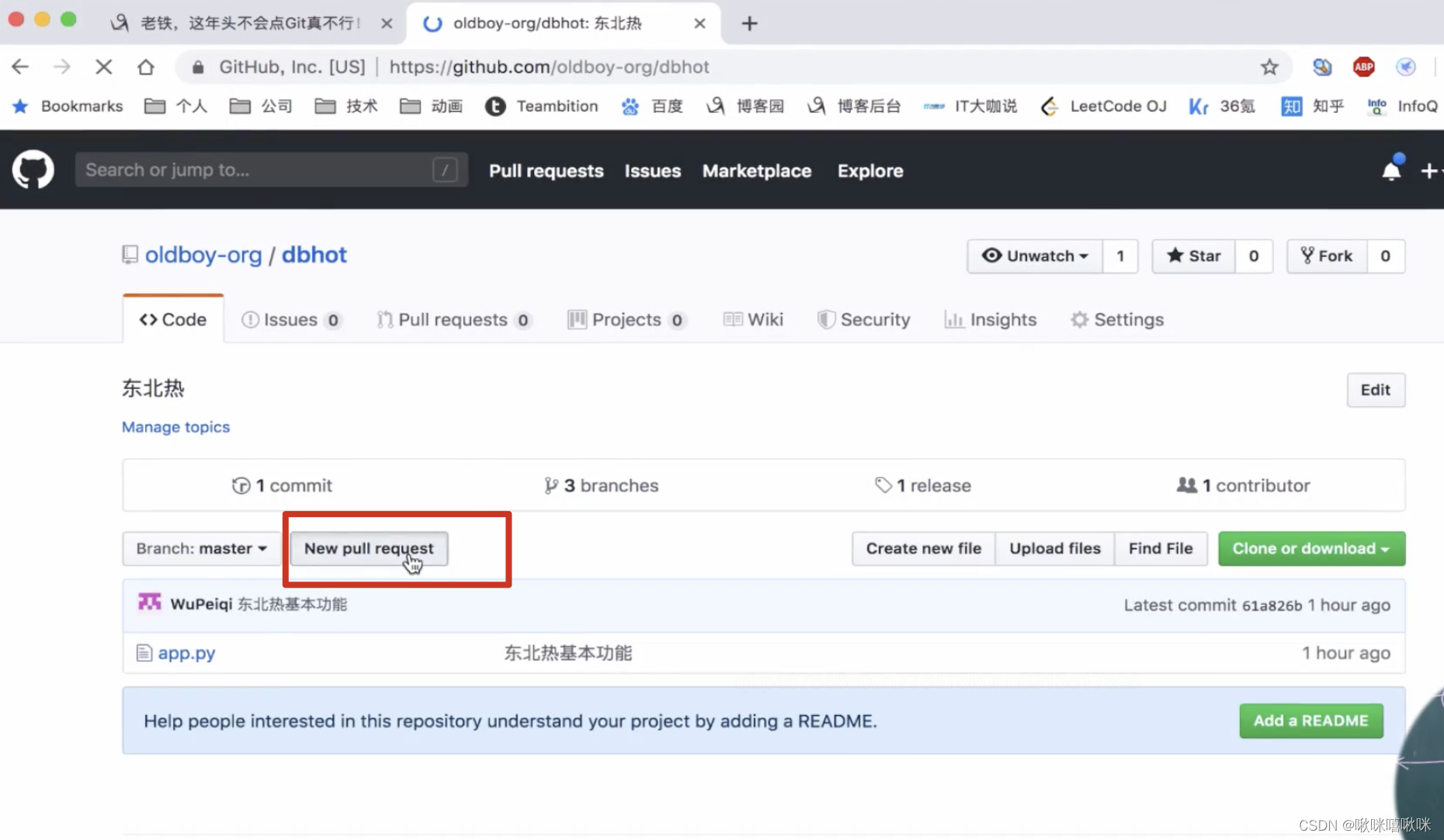The width and height of the screenshot is (1444, 840).
Task: Select the Code tab
Action: click(173, 320)
